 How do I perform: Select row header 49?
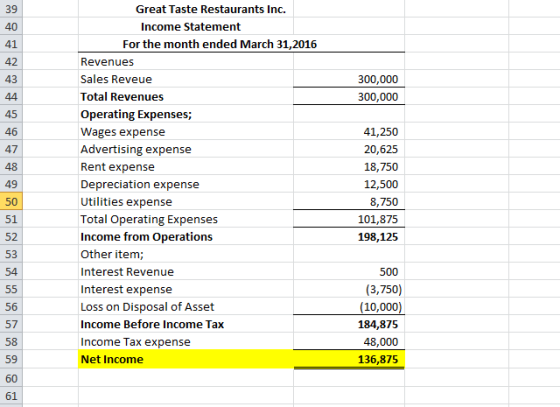point(11,184)
